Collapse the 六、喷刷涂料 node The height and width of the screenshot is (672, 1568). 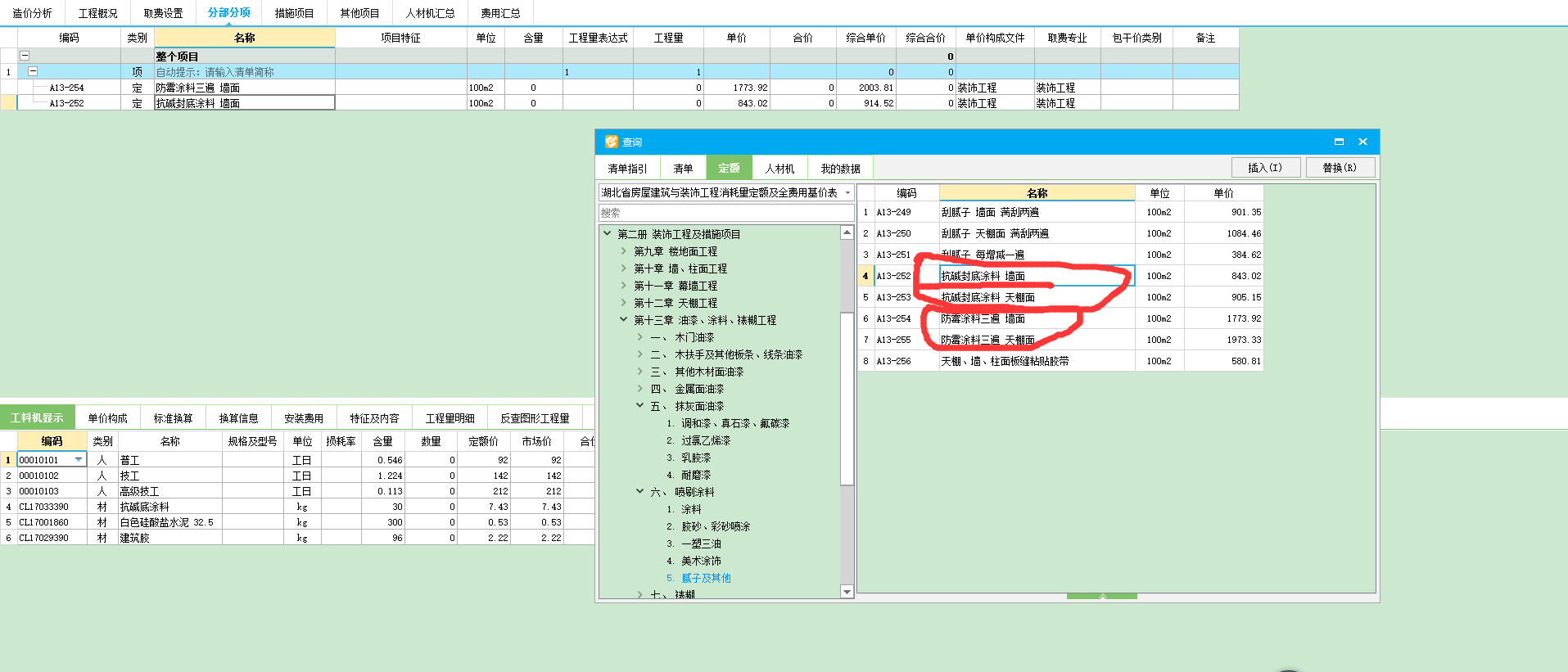click(x=640, y=491)
